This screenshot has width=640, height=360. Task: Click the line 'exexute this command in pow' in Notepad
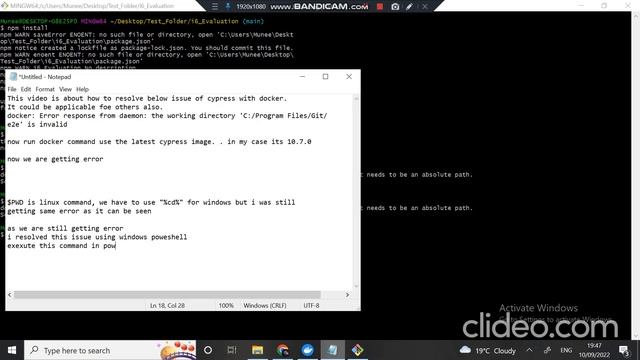pyautogui.click(x=61, y=246)
